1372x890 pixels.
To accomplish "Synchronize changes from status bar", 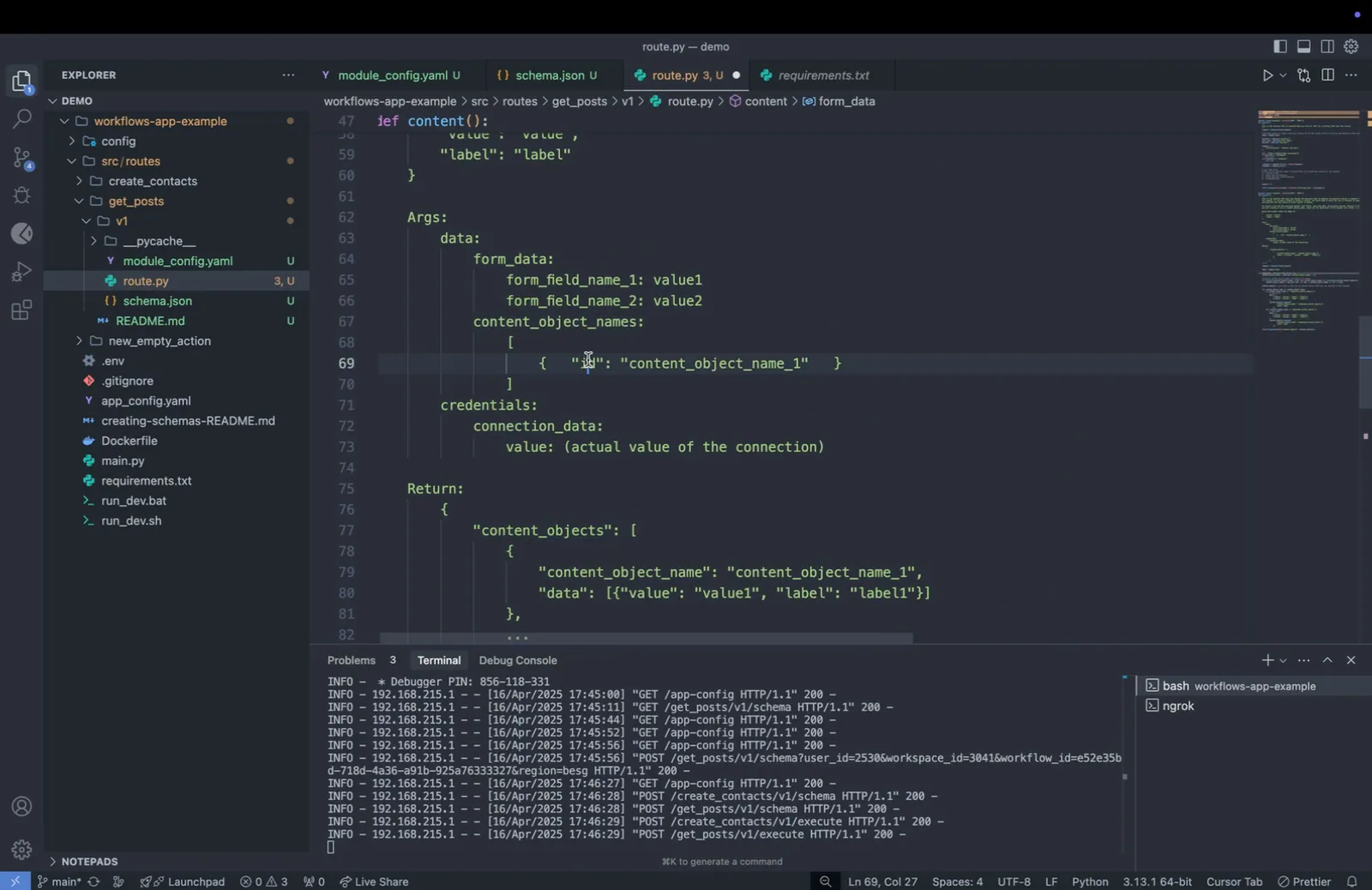I will [93, 881].
